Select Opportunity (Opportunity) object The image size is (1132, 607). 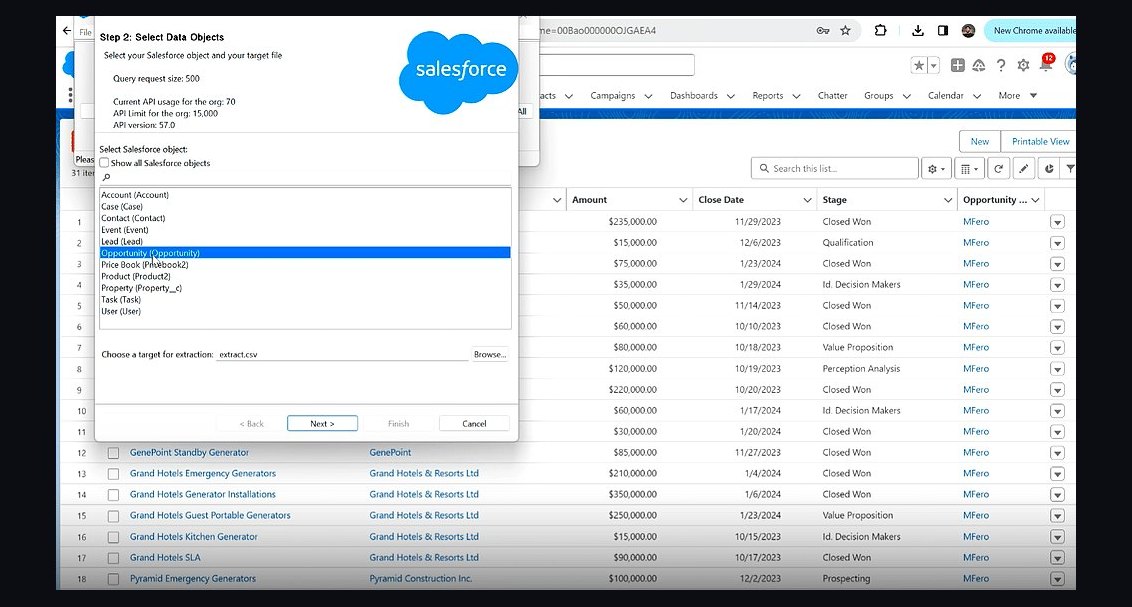click(x=305, y=253)
